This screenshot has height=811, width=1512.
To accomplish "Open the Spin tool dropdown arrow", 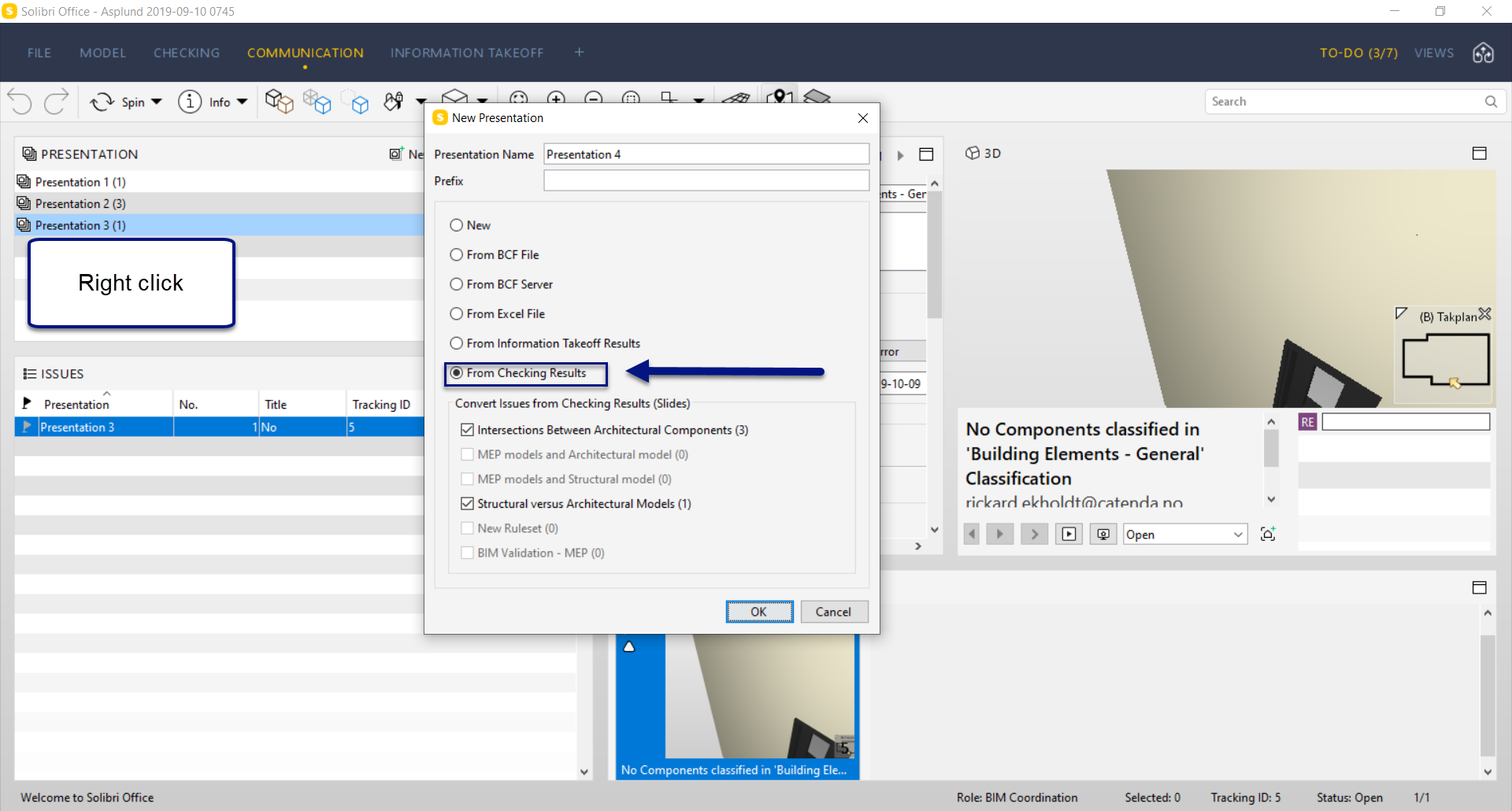I will (157, 102).
